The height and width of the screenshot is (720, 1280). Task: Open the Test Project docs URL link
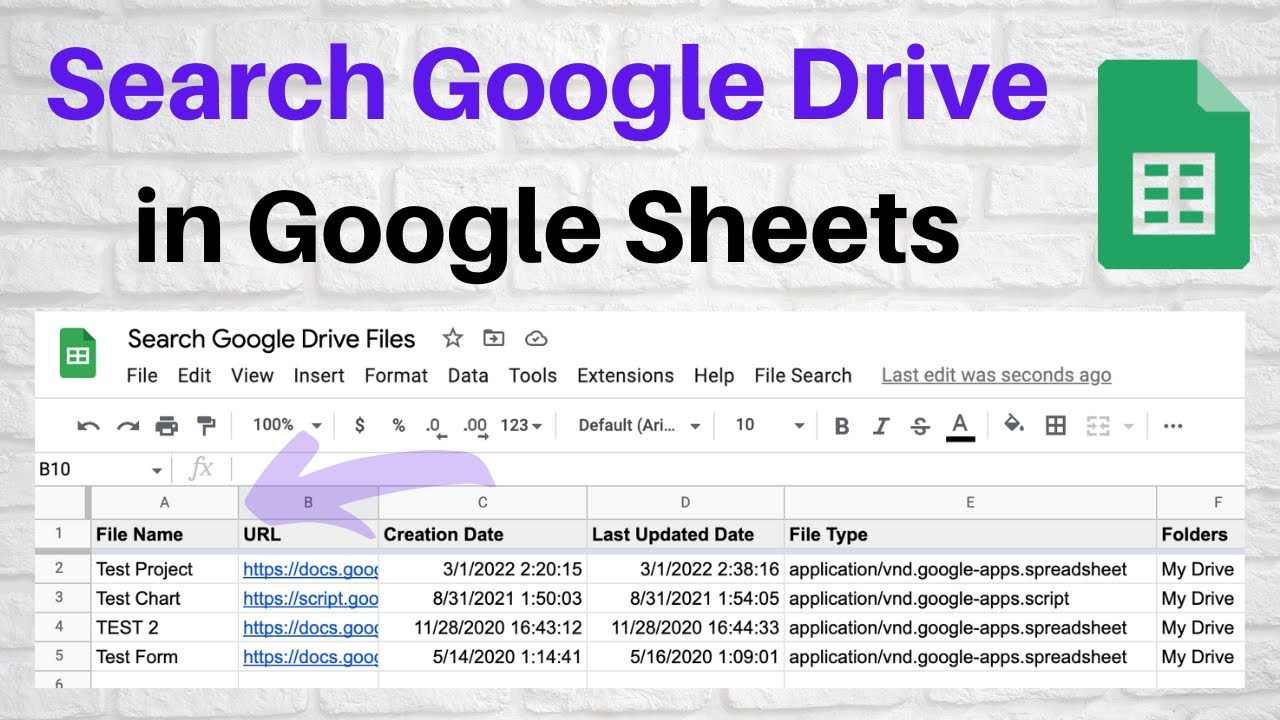310,569
